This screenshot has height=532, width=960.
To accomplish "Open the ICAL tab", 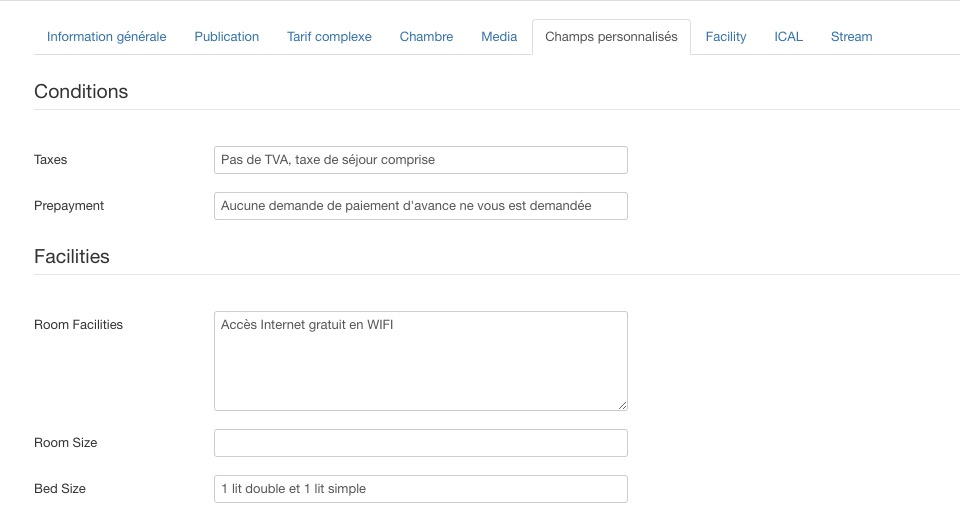I will pyautogui.click(x=788, y=37).
